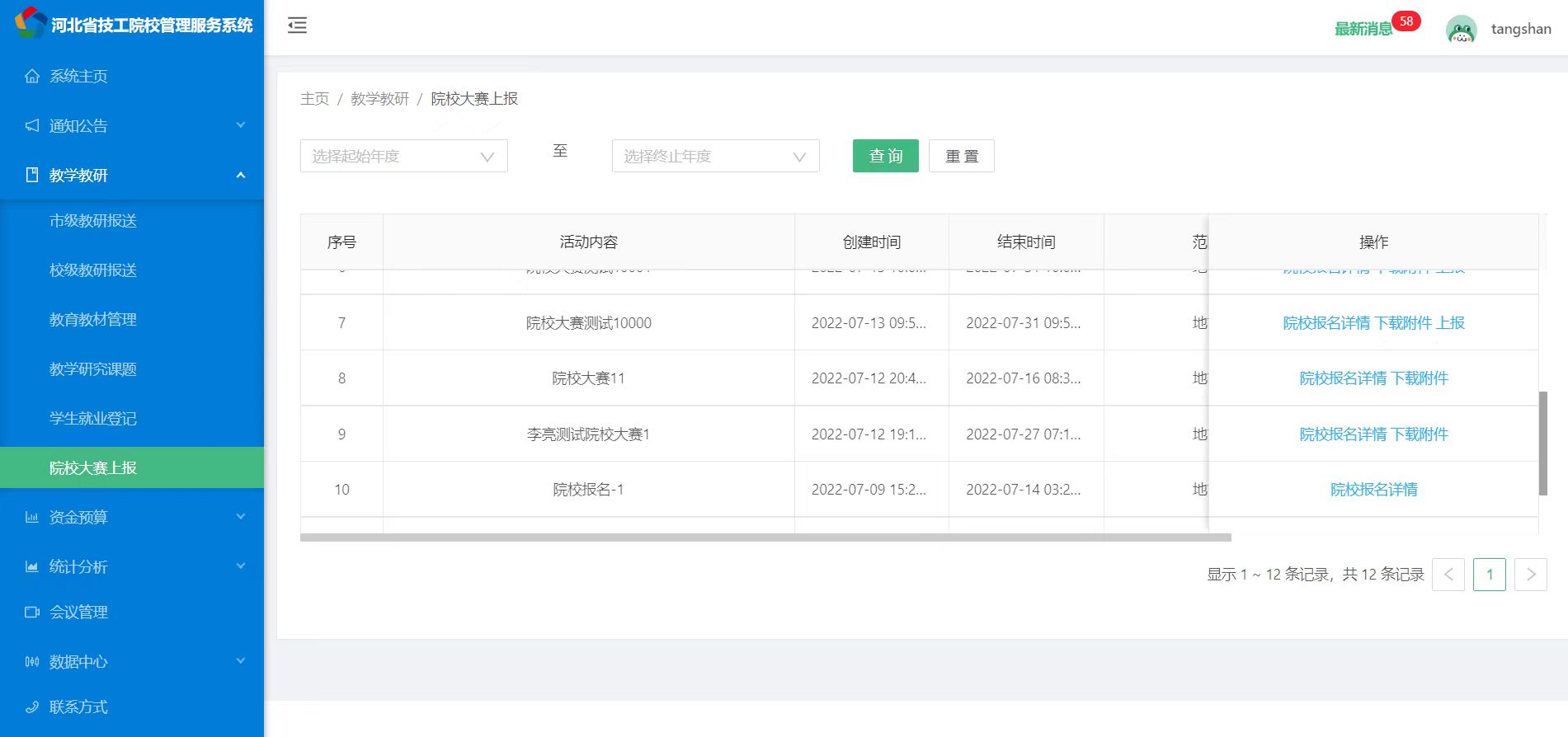Go to next page arrow
This screenshot has height=737, width=1568.
point(1531,575)
